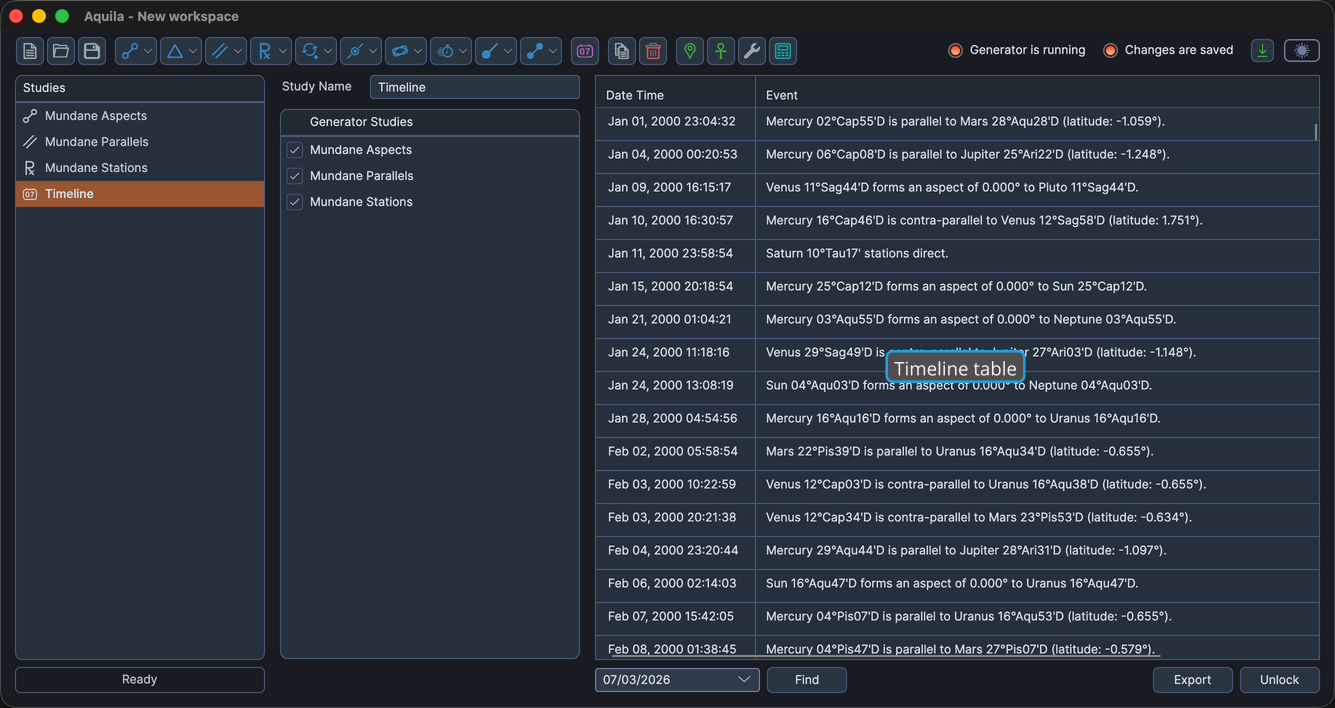Click the two-dot connector study tool
The height and width of the screenshot is (708, 1335).
point(541,51)
